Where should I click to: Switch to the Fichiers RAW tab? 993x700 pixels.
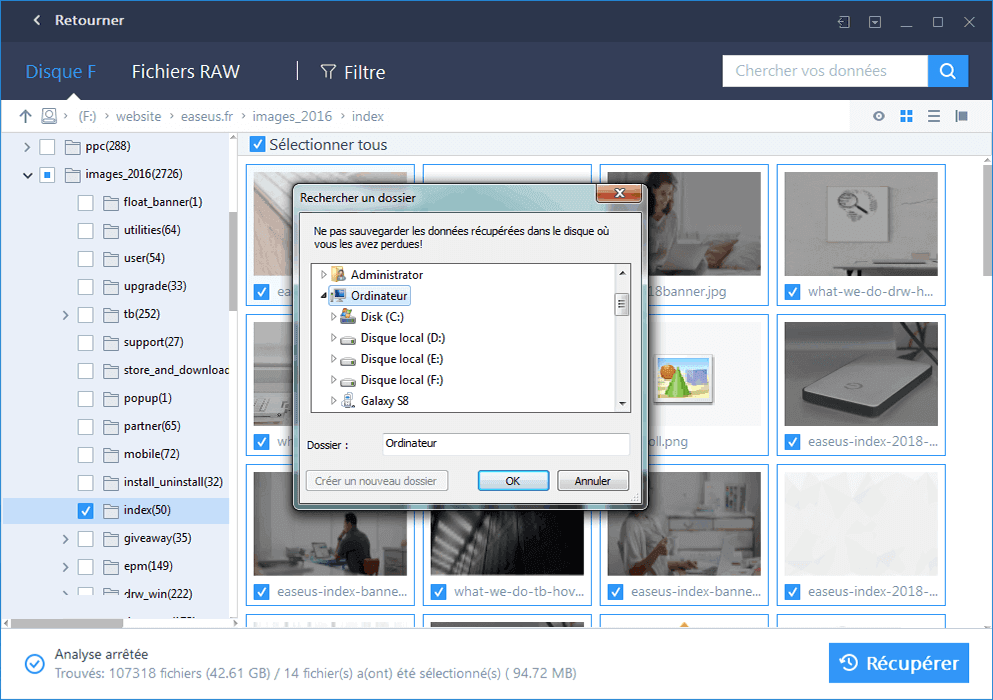(x=185, y=71)
